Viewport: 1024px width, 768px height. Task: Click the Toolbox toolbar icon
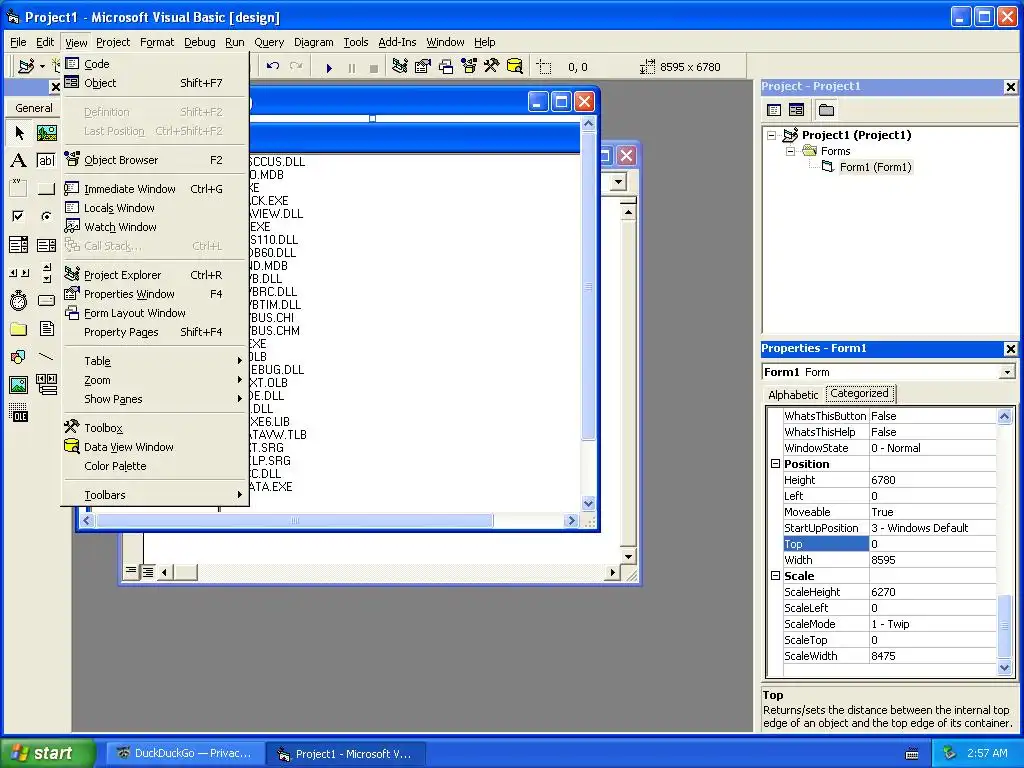point(492,67)
